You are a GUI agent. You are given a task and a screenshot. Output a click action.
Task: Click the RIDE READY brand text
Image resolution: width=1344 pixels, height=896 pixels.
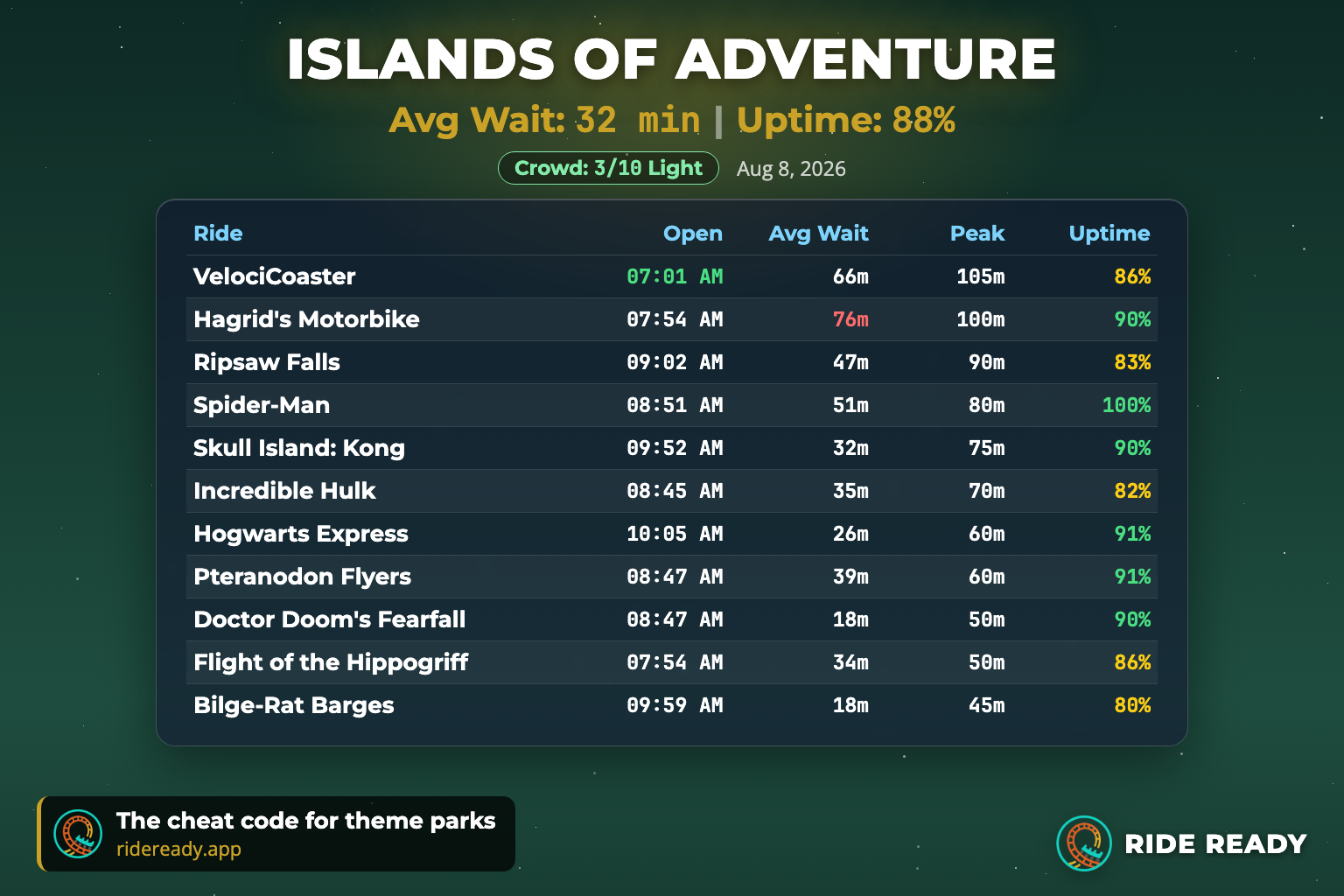[x=1215, y=844]
